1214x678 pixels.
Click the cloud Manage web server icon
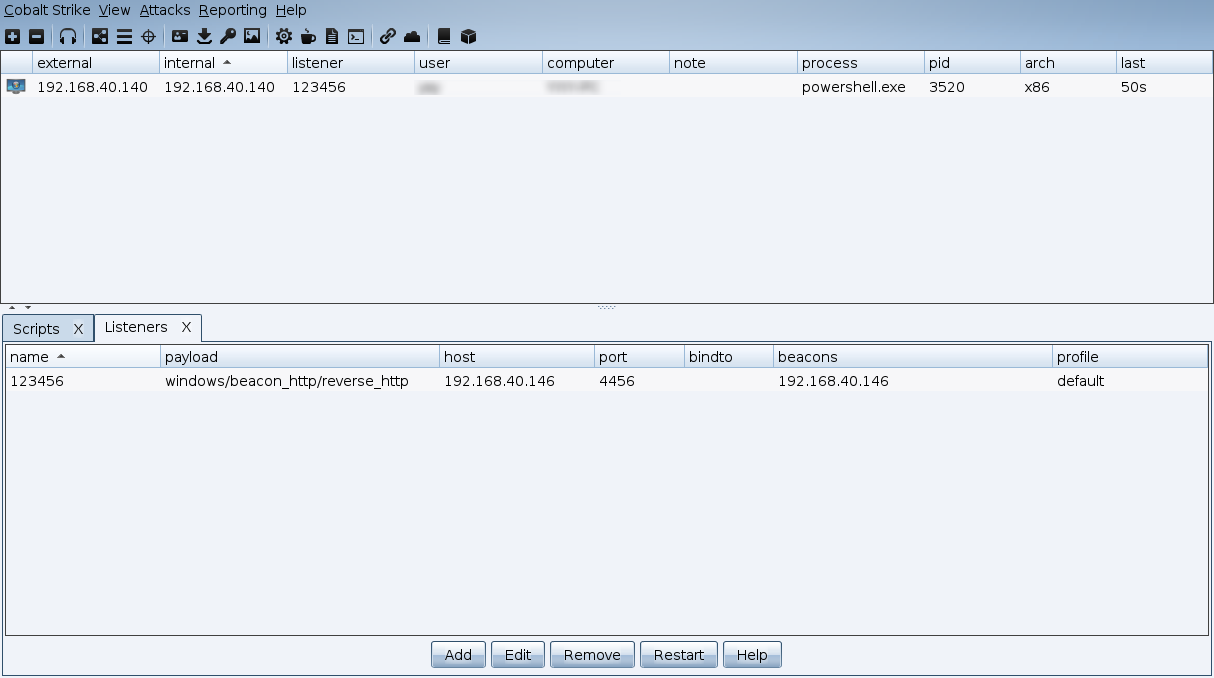[x=412, y=36]
